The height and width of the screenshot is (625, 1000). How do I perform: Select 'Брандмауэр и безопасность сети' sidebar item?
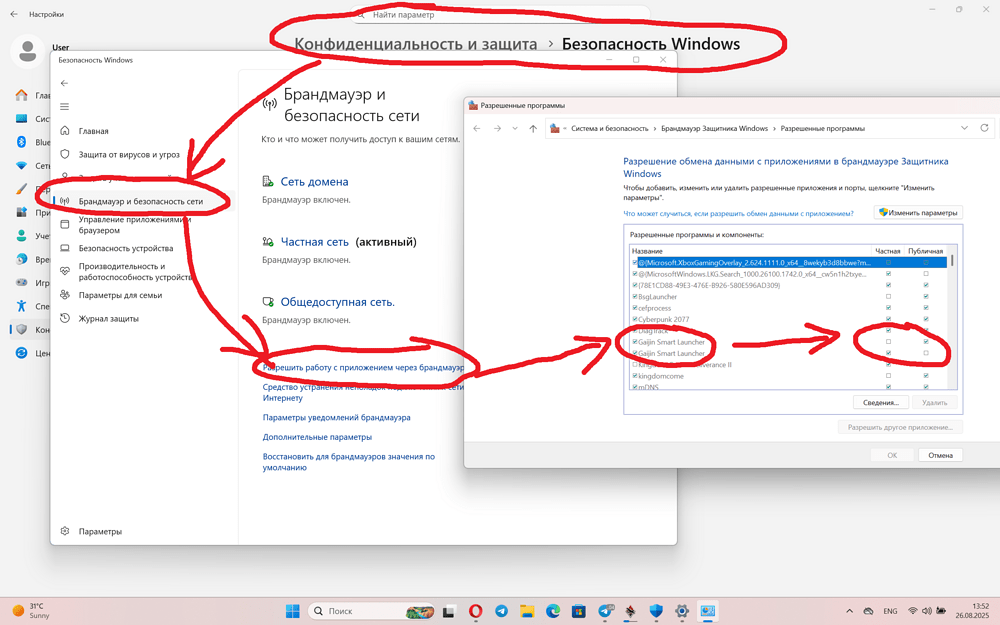click(141, 201)
